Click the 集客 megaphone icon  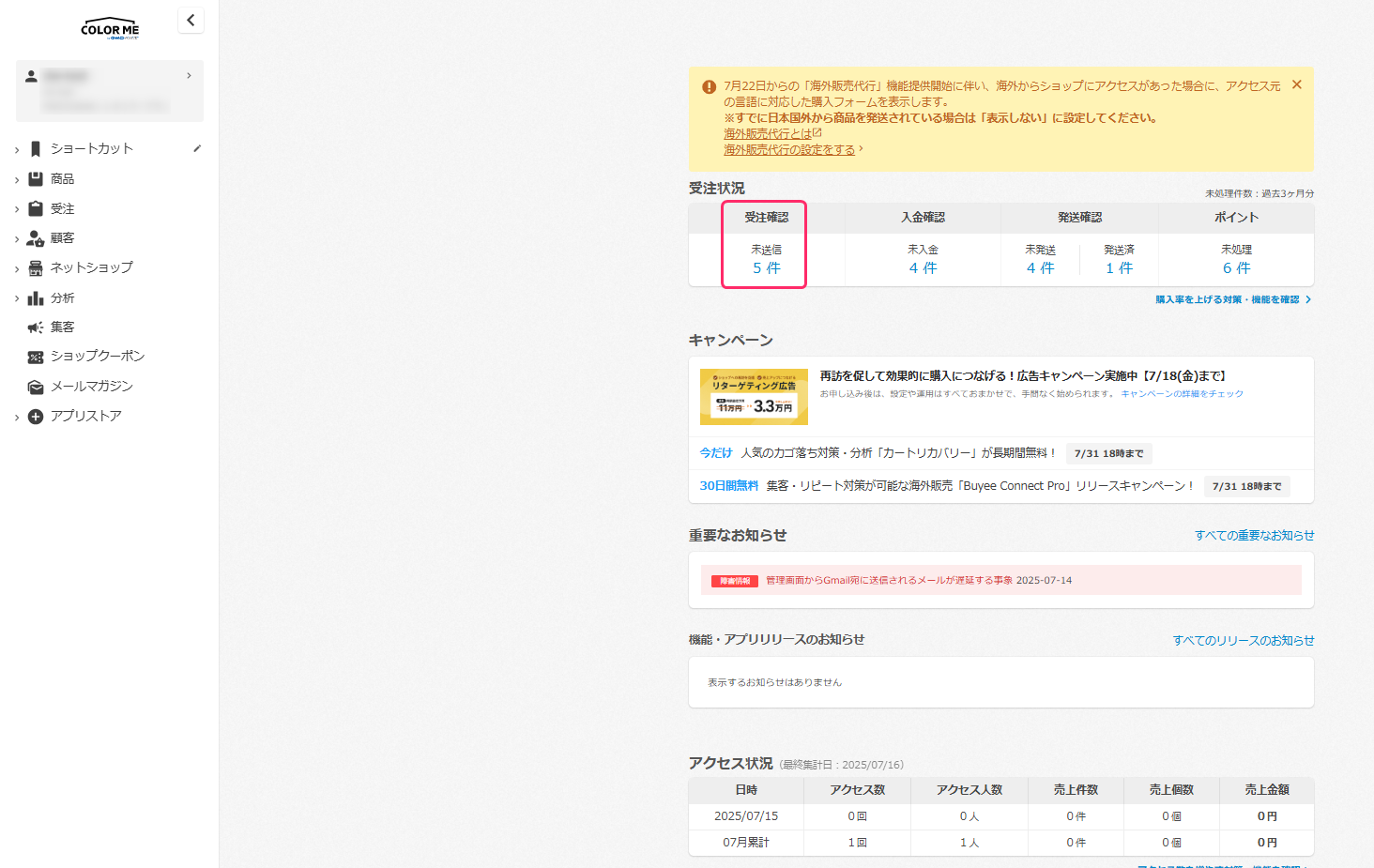tap(37, 327)
